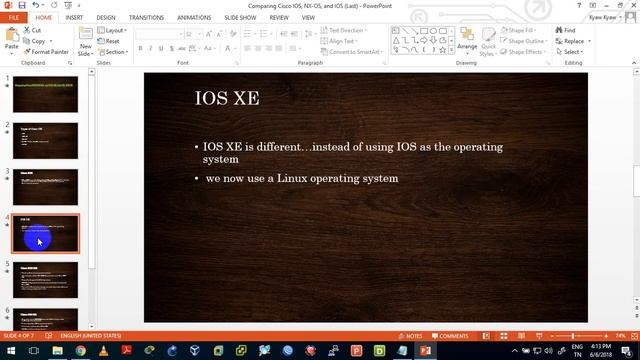Click zoom in plus button

[606, 336]
